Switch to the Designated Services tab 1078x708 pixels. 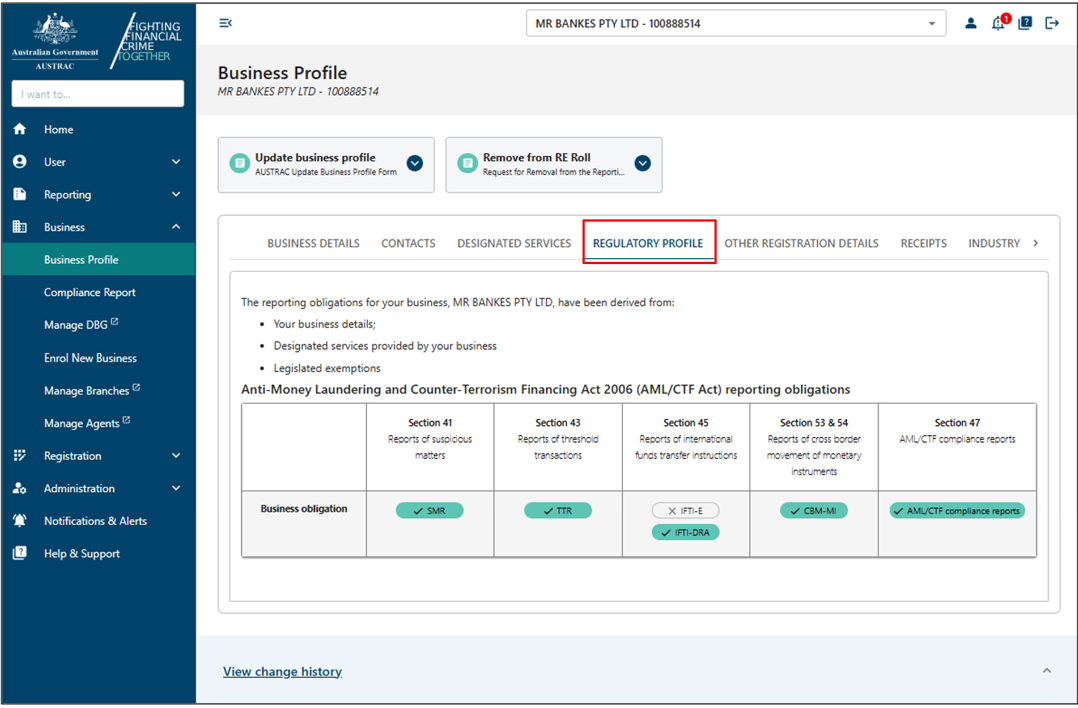tap(514, 243)
